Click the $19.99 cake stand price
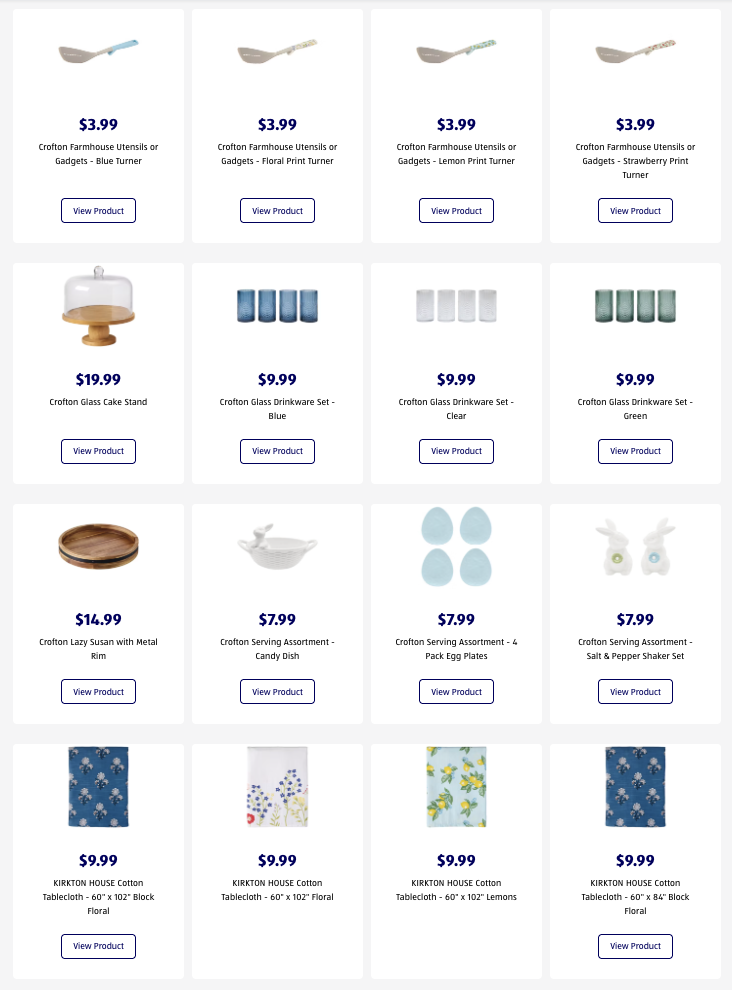Screen dimensions: 732x990 coord(98,380)
